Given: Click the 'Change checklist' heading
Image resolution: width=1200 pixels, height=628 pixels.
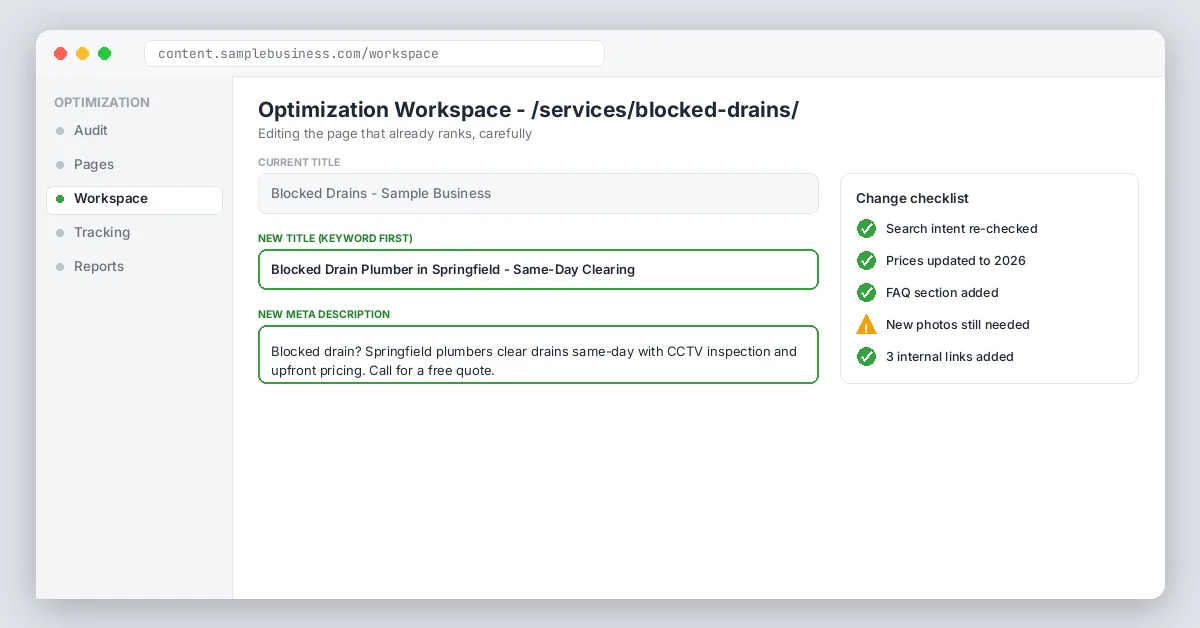Looking at the screenshot, I should [912, 198].
